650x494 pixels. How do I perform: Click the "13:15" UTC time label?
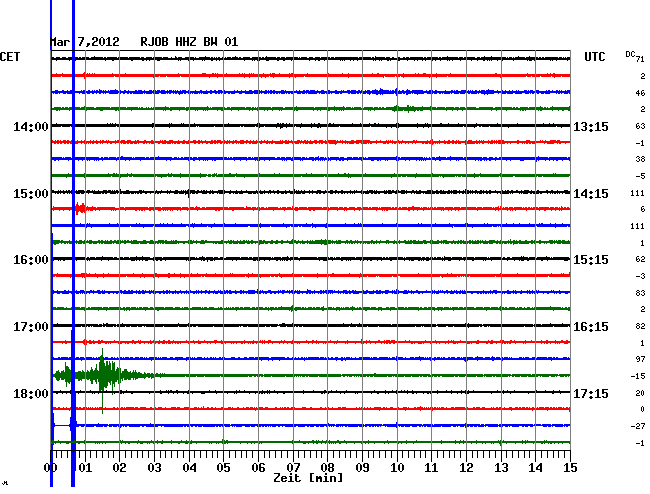coord(591,127)
